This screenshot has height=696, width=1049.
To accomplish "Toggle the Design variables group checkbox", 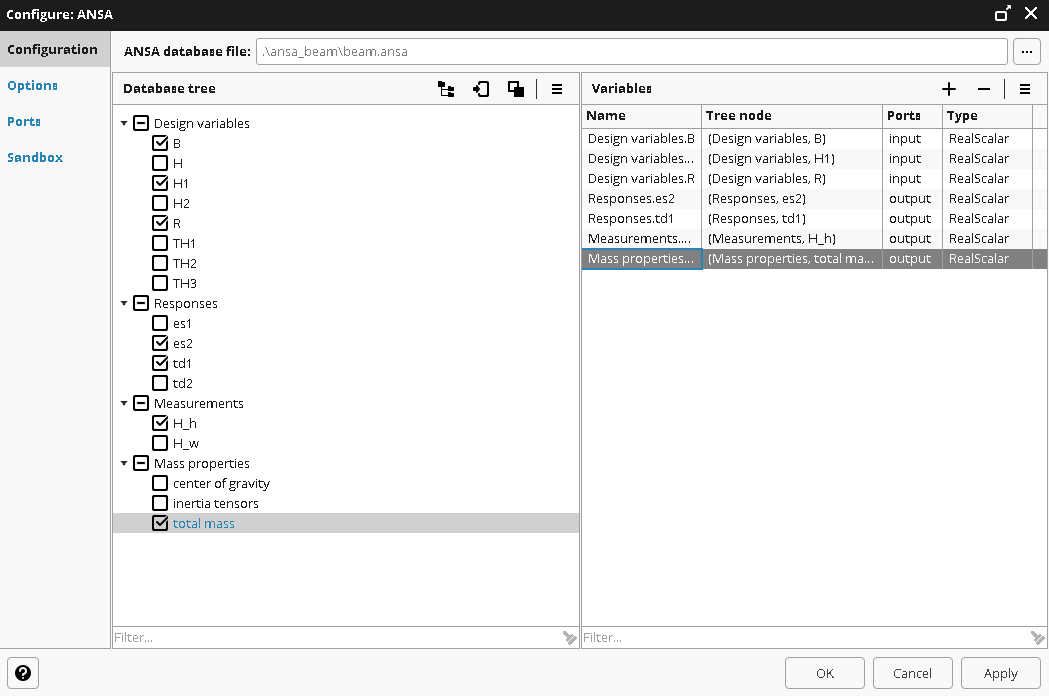I will click(140, 123).
